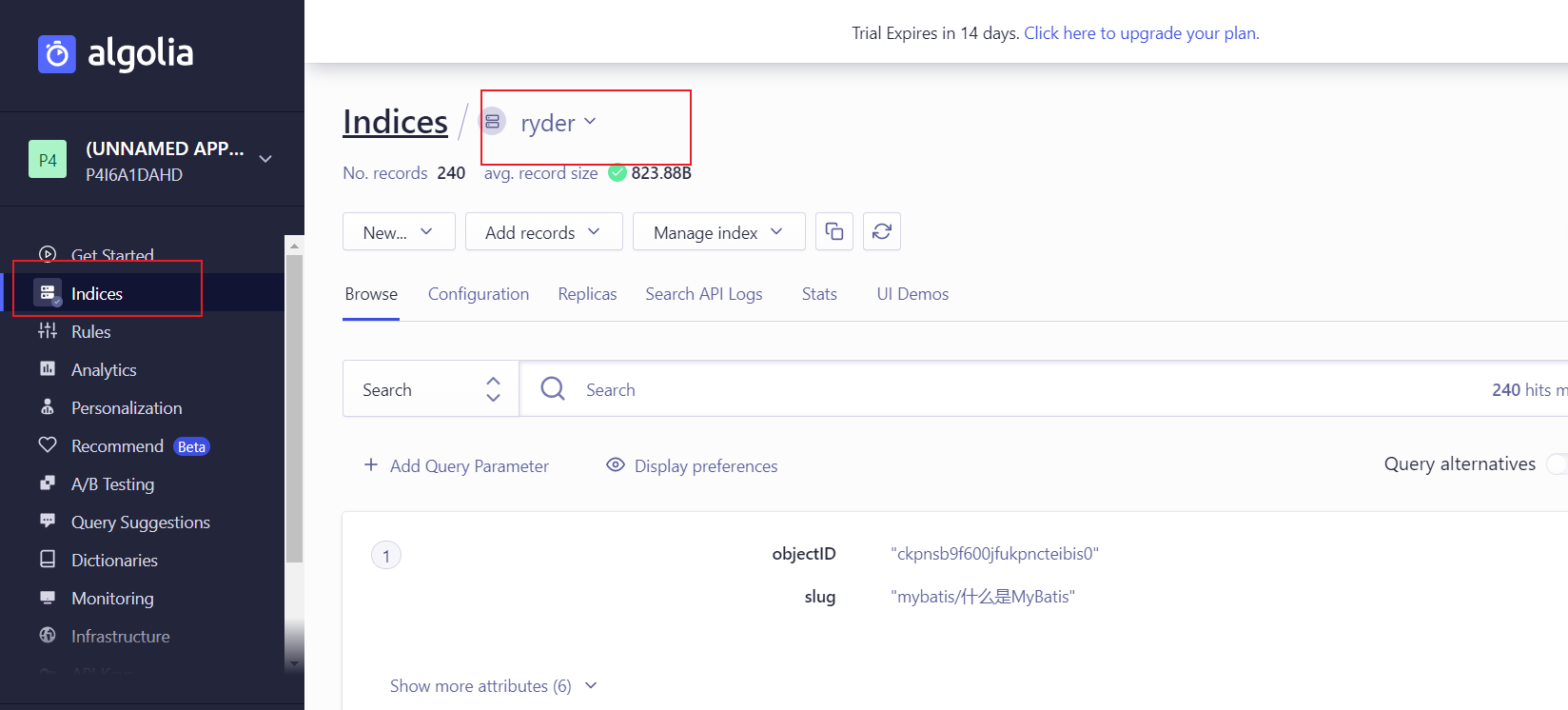Image resolution: width=1568 pixels, height=710 pixels.
Task: Click the Query Suggestions speech icon
Action: tap(48, 521)
